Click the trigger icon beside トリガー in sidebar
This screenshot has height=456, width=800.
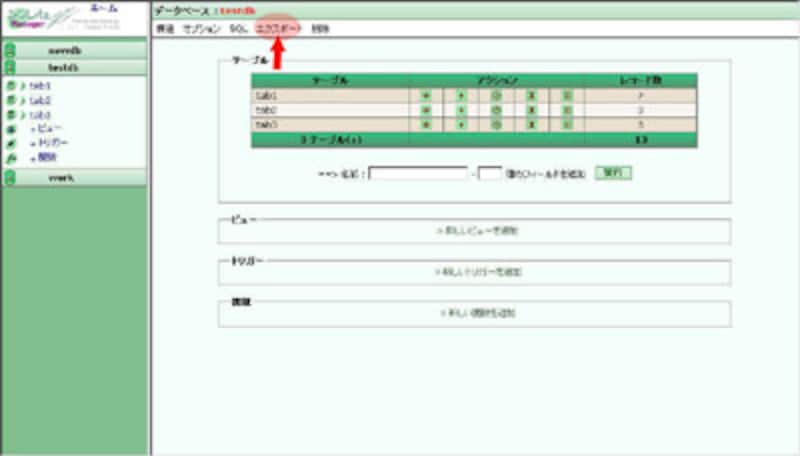[x=11, y=143]
